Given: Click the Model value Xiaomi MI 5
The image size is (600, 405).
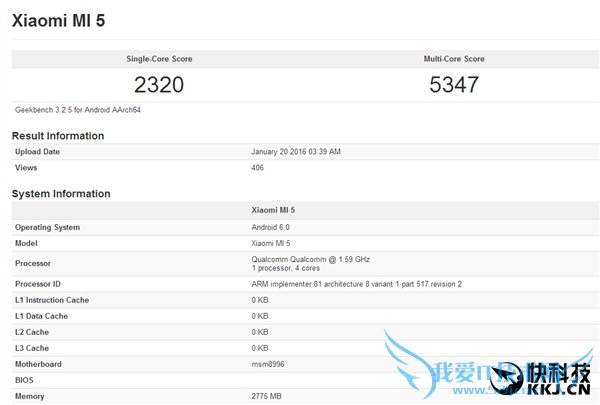Looking at the screenshot, I should tap(271, 243).
